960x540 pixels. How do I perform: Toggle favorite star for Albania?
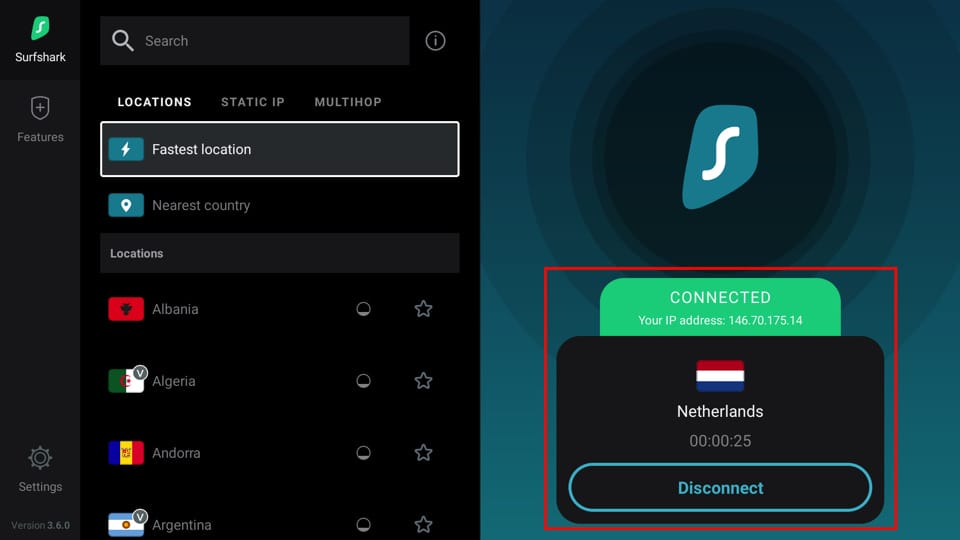point(423,309)
